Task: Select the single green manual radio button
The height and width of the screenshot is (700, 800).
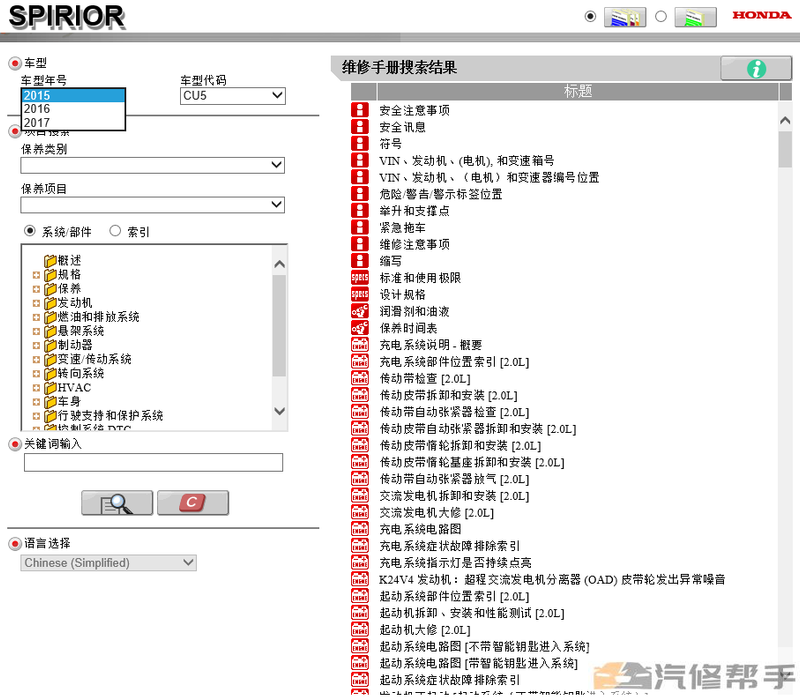Action: coord(658,16)
